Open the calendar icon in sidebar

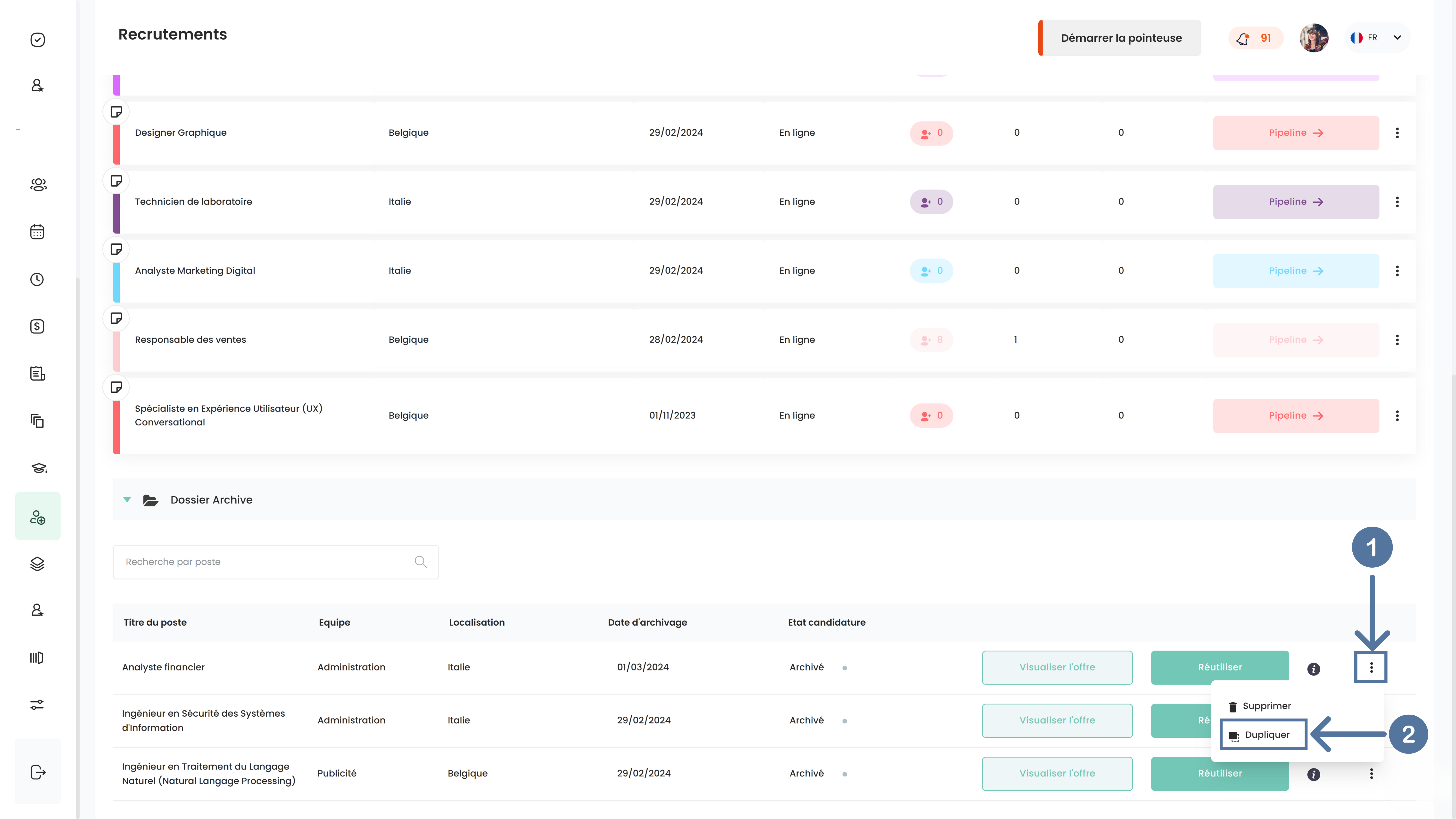[37, 232]
